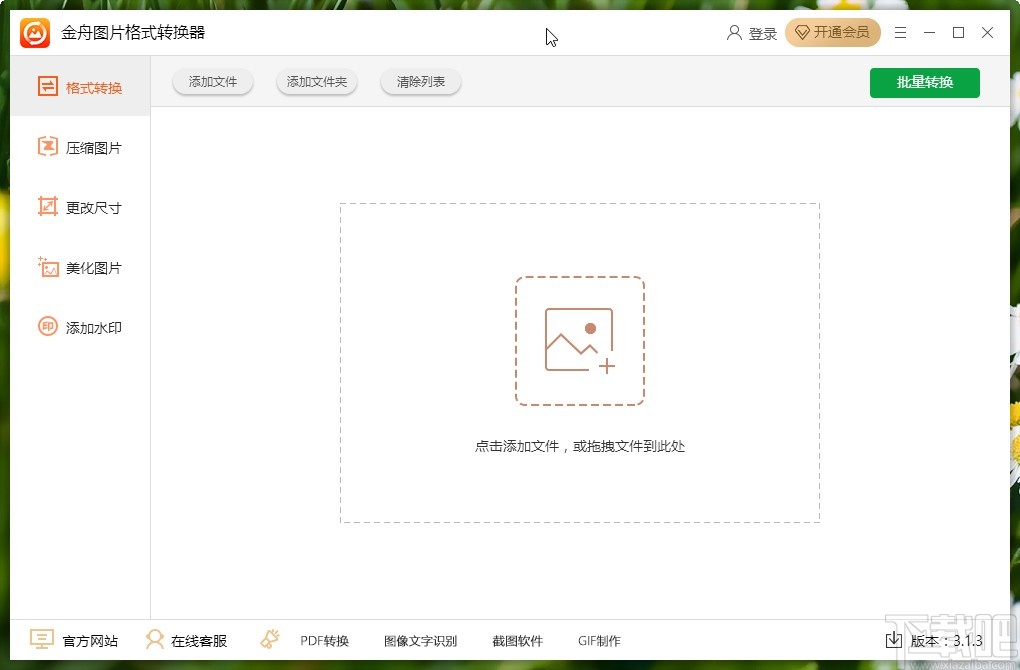The image size is (1020, 670).
Task: Click the 添加文件 add files button
Action: tap(212, 82)
